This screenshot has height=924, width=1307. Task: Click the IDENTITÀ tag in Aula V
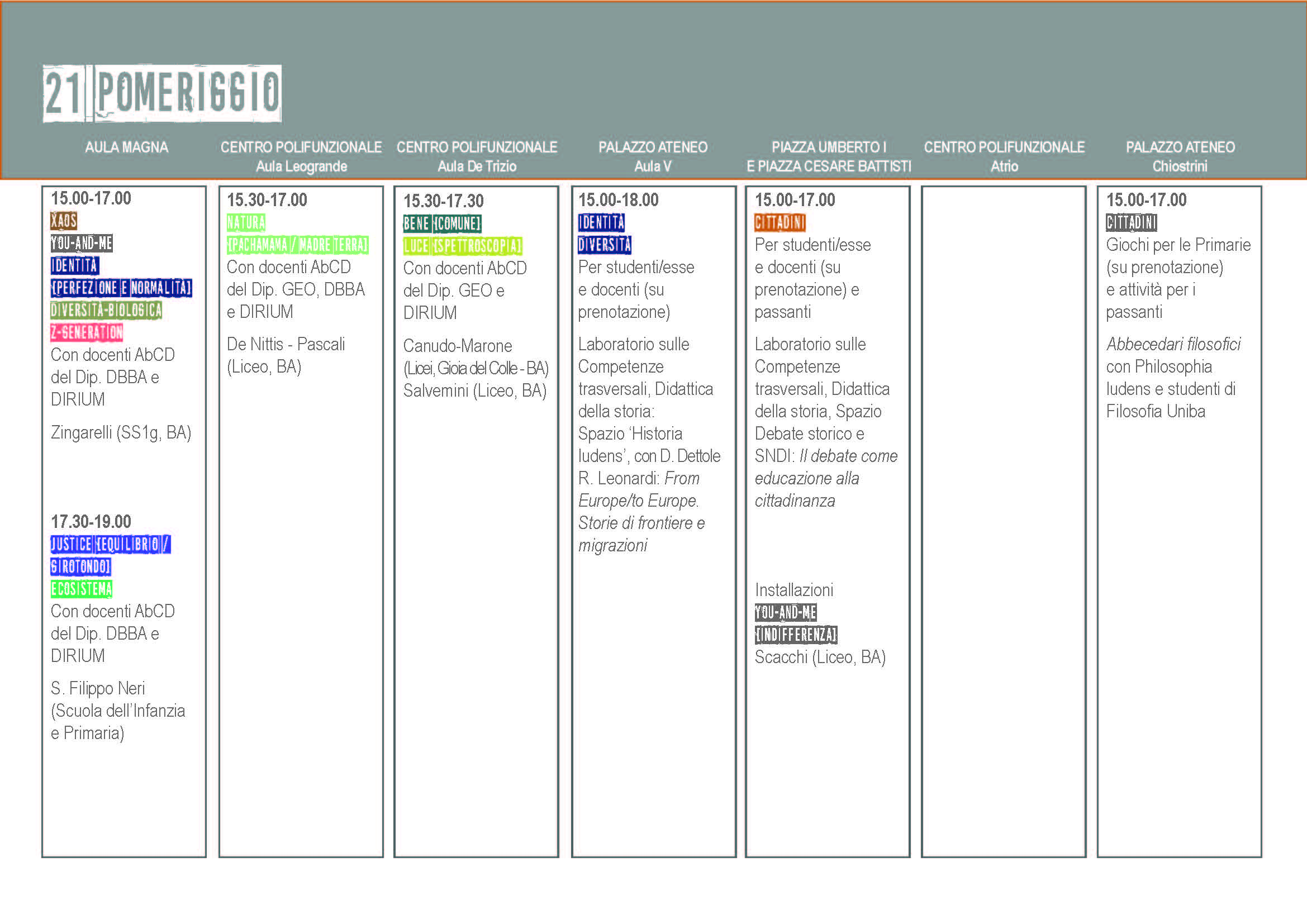[602, 222]
